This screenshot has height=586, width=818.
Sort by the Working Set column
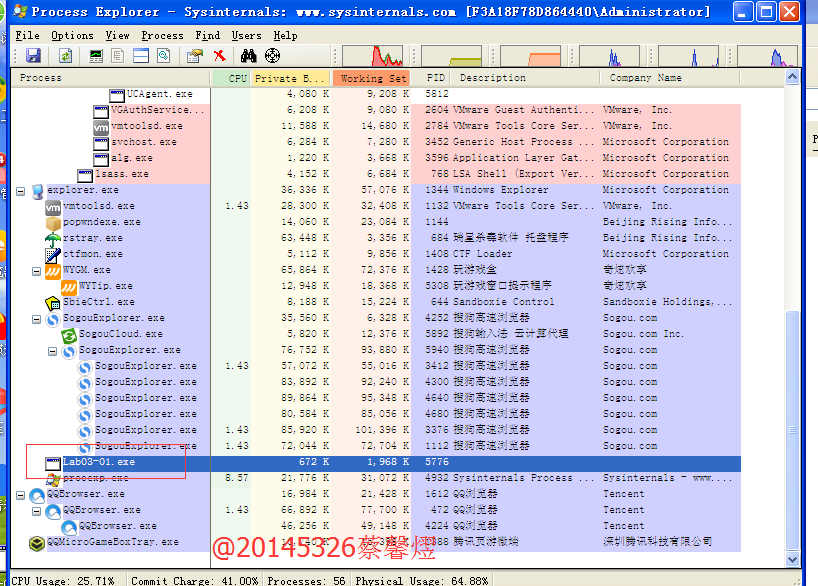click(372, 77)
